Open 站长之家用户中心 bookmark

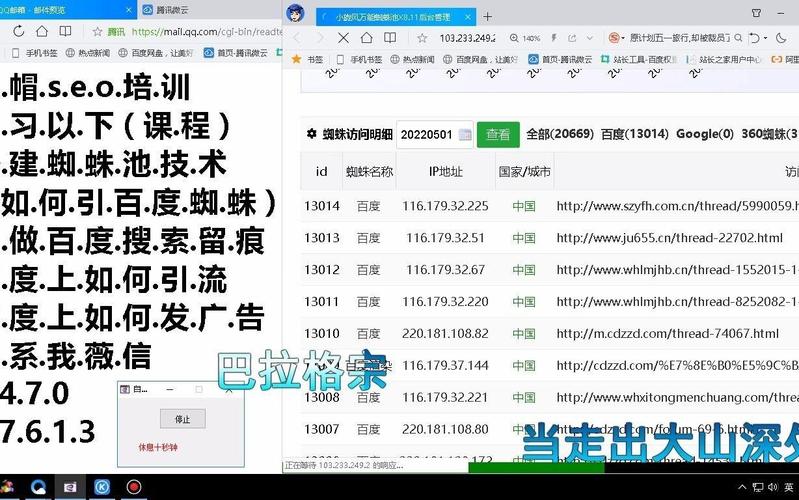pyautogui.click(x=724, y=59)
